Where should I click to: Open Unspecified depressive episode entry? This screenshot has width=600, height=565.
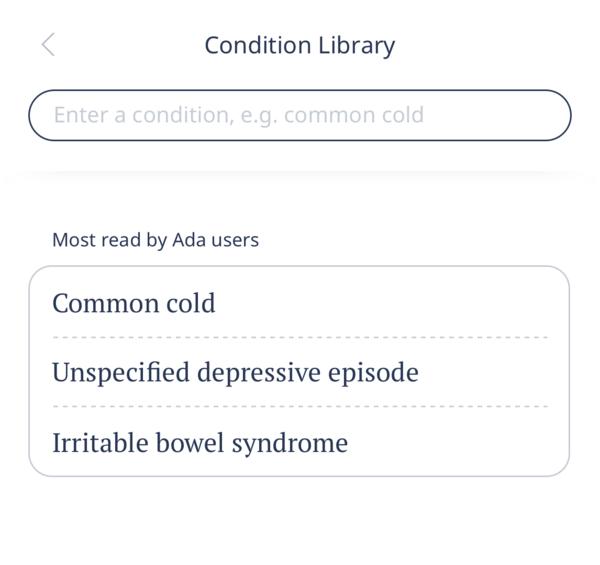coord(235,373)
